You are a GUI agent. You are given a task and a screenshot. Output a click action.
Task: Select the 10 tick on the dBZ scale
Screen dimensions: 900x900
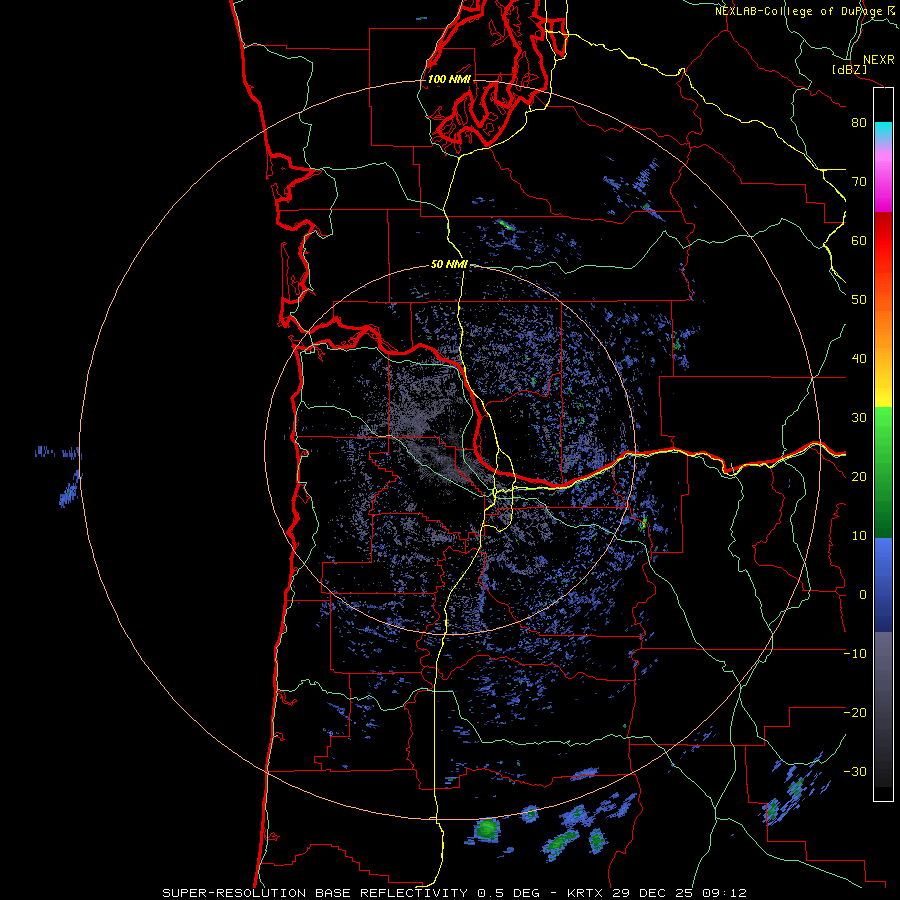859,536
